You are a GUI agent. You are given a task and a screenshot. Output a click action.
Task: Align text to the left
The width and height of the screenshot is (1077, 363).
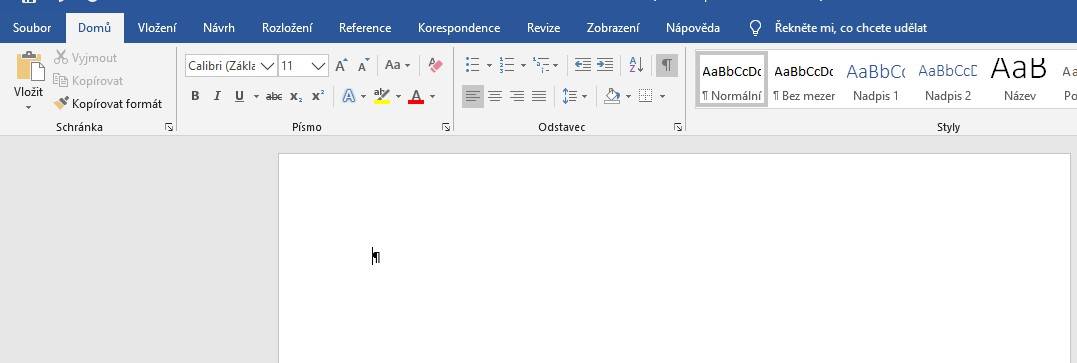point(473,96)
